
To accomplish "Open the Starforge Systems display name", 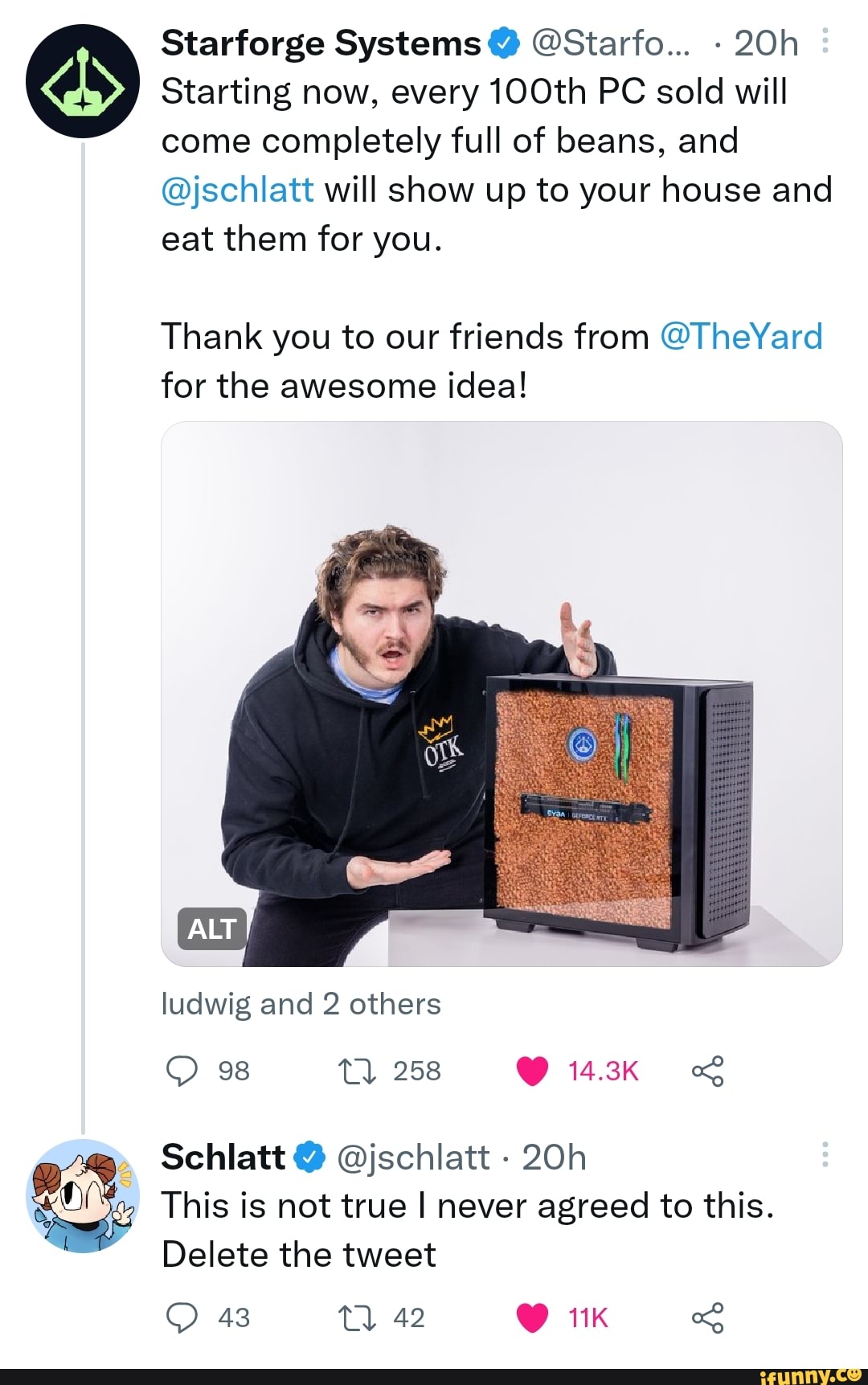I will (x=321, y=43).
